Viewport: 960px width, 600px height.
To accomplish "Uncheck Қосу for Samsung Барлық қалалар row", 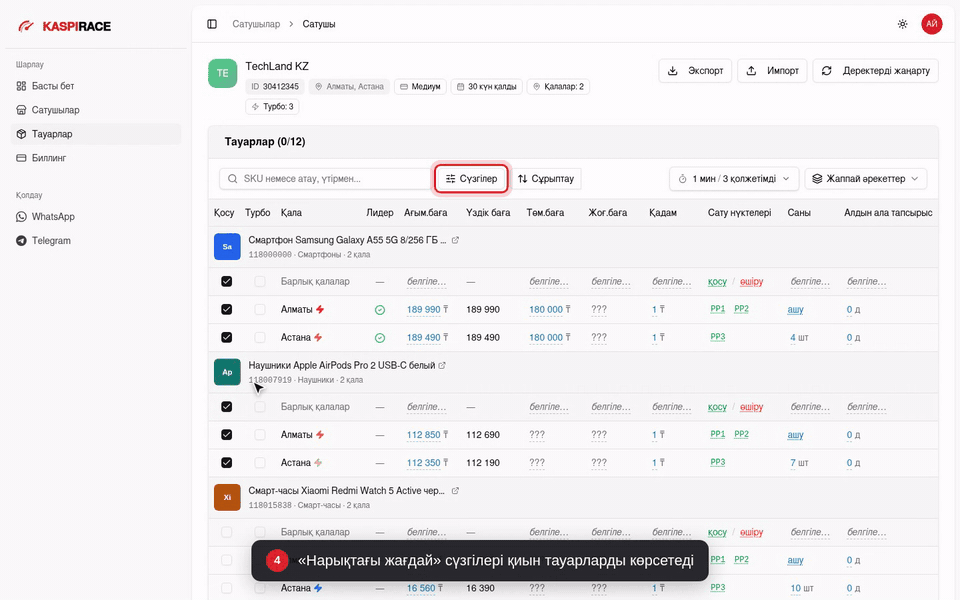I will click(227, 282).
